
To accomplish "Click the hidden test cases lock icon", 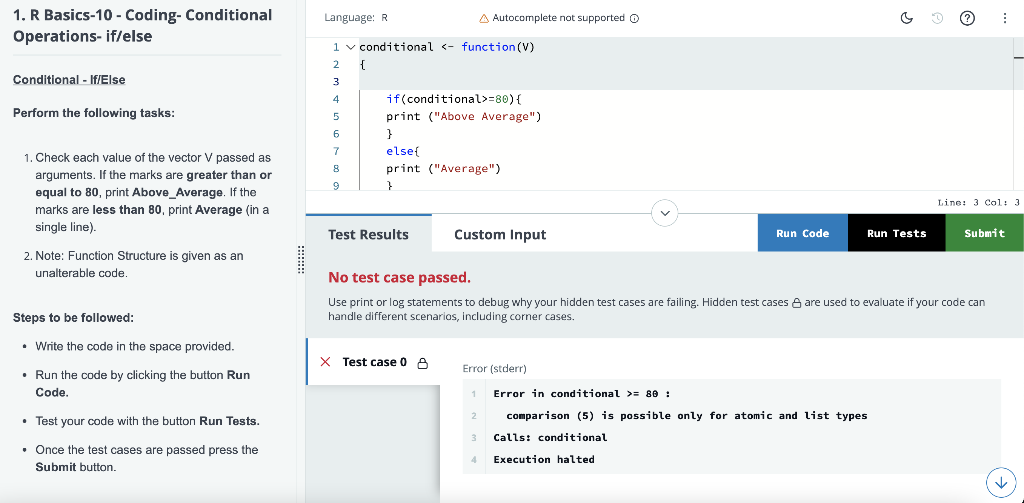I will pos(796,303).
